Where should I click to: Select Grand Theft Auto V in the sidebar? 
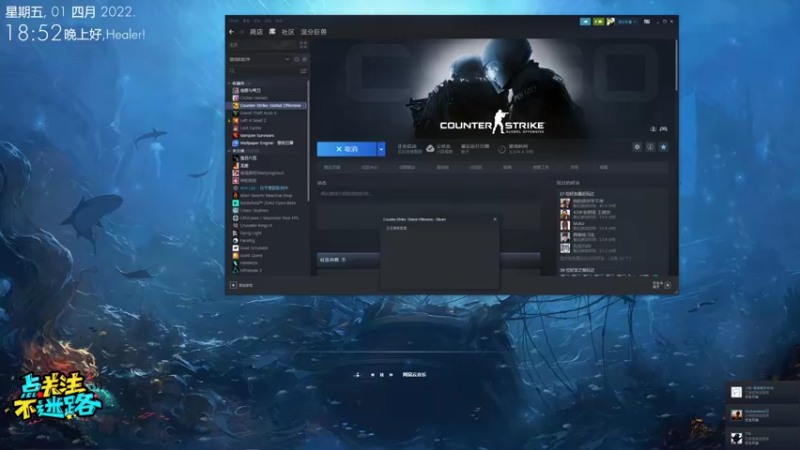[x=258, y=113]
